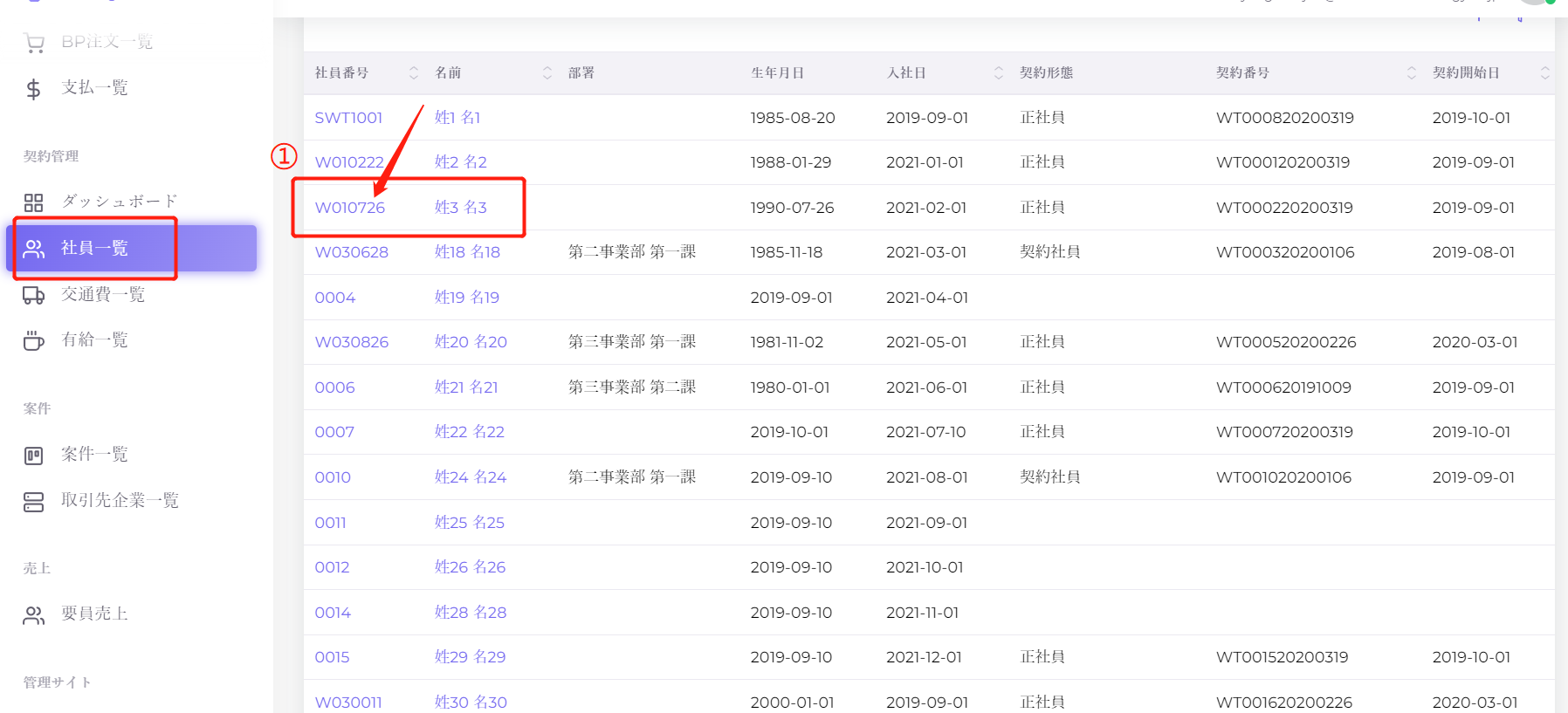Click employee number SWT1001
Screen dimensions: 1568x713
(x=348, y=118)
